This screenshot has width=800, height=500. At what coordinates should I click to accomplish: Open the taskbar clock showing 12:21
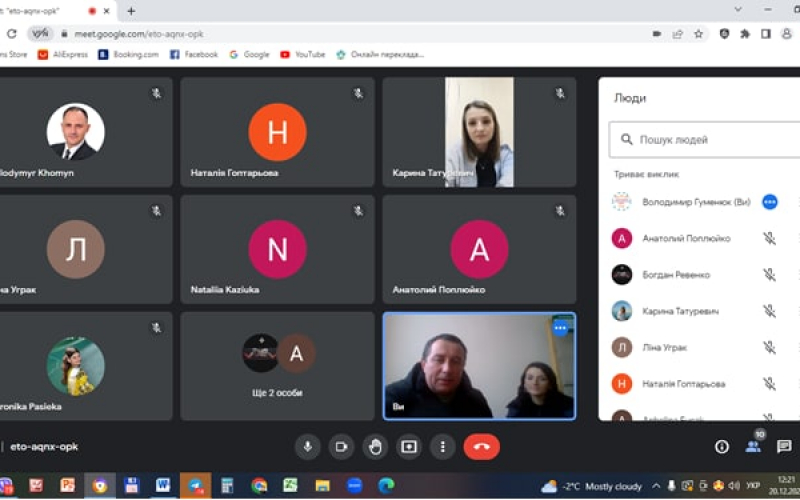coord(786,486)
